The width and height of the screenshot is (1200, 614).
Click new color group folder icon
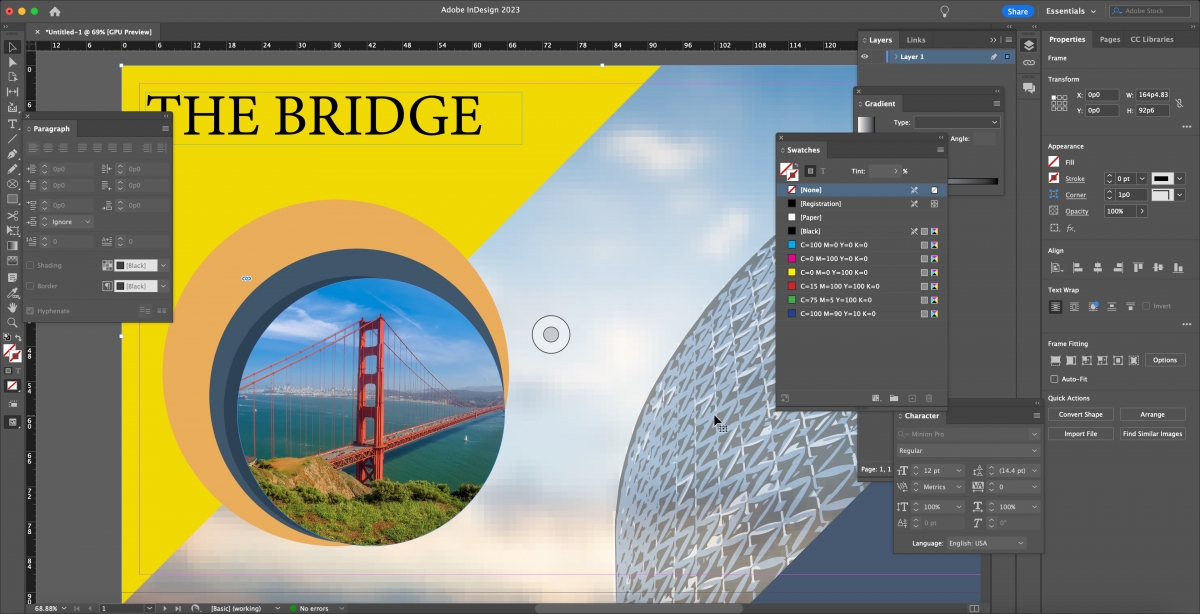click(x=894, y=398)
